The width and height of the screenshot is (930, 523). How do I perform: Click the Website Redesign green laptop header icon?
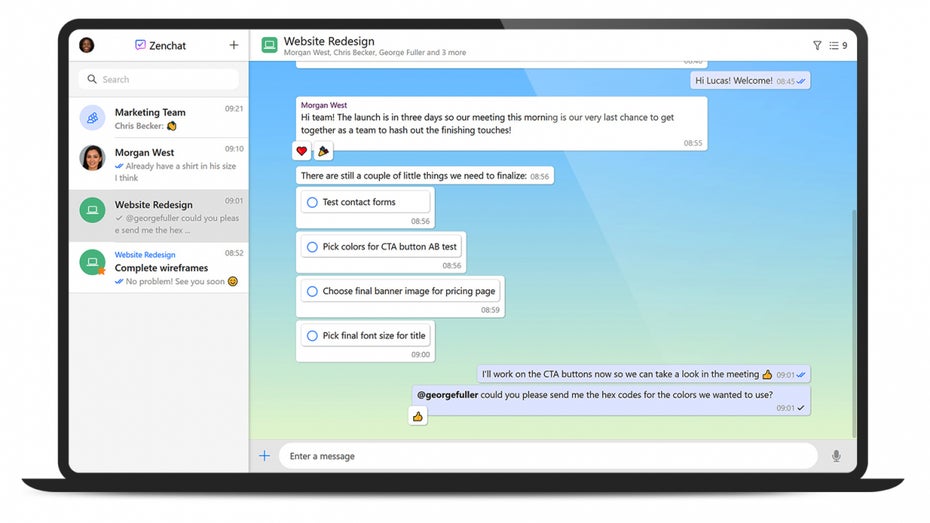(x=269, y=45)
